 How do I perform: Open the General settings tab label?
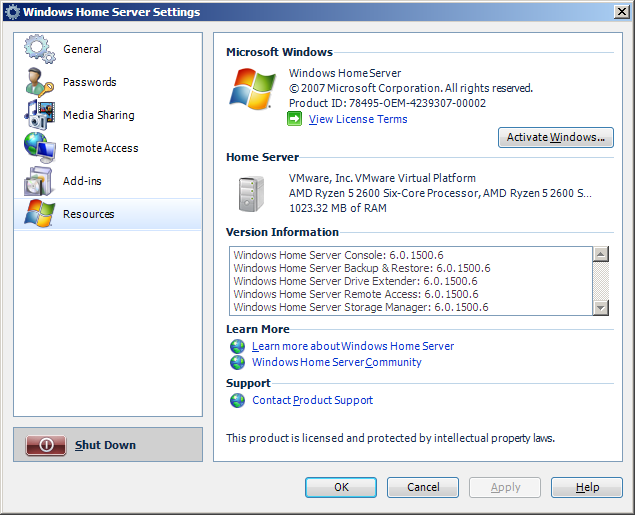click(82, 49)
